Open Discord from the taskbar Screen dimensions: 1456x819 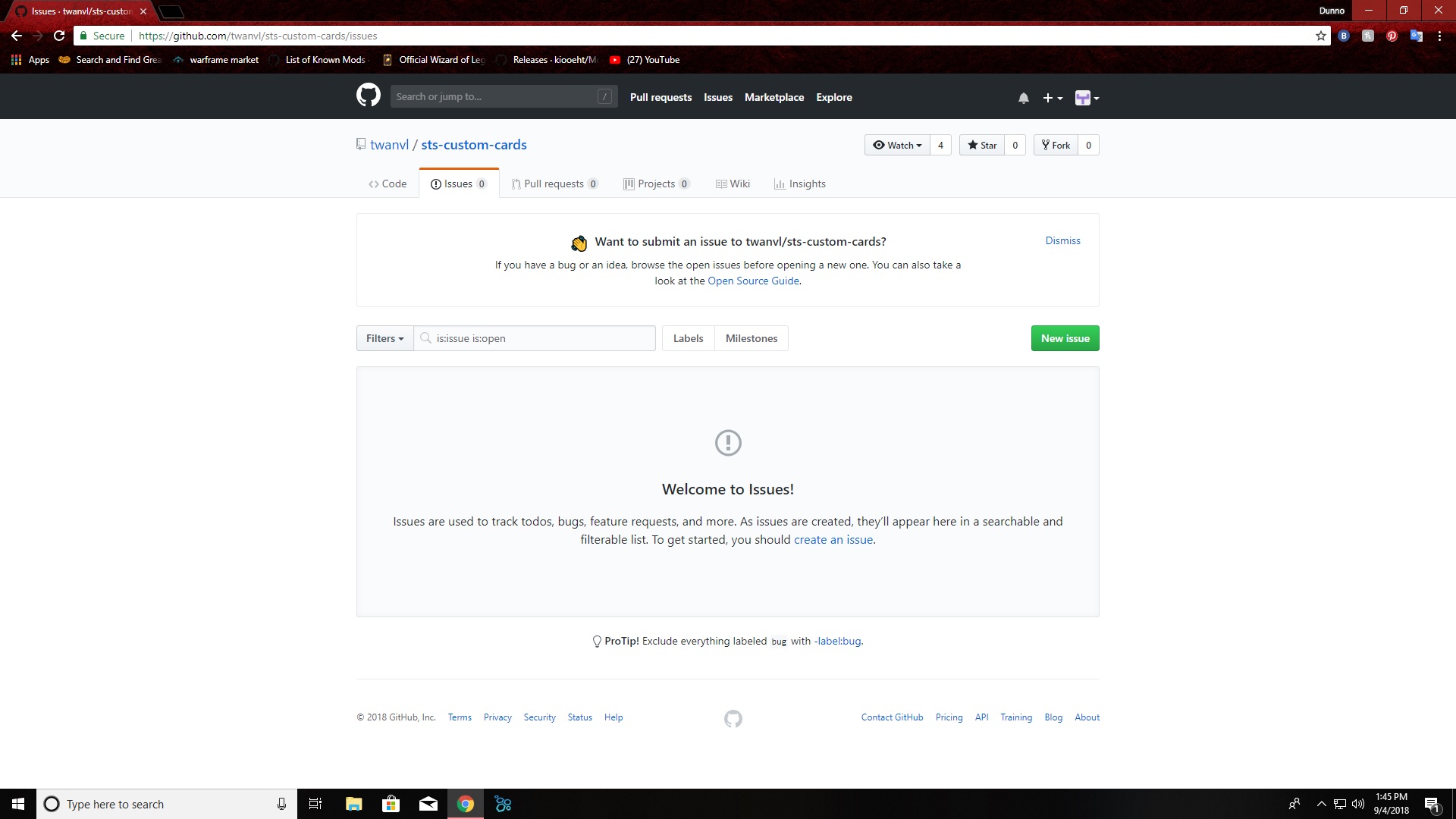[x=503, y=804]
